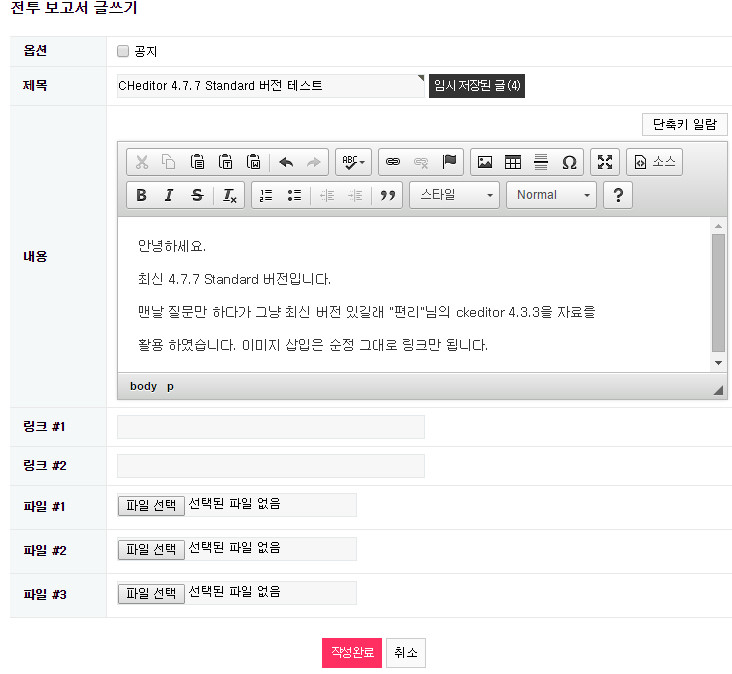Click the Strikethrough icon
This screenshot has width=732, height=674.
[x=197, y=195]
